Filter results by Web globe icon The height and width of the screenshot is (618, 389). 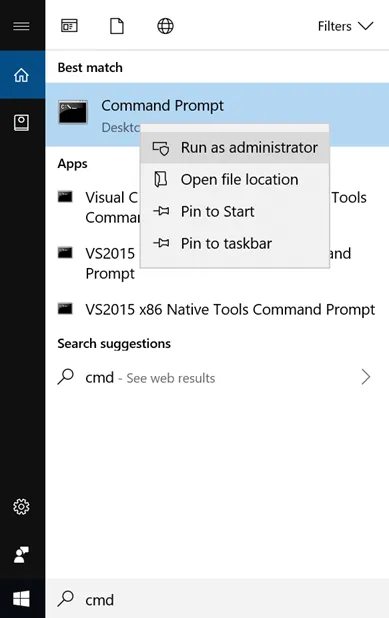pos(165,26)
